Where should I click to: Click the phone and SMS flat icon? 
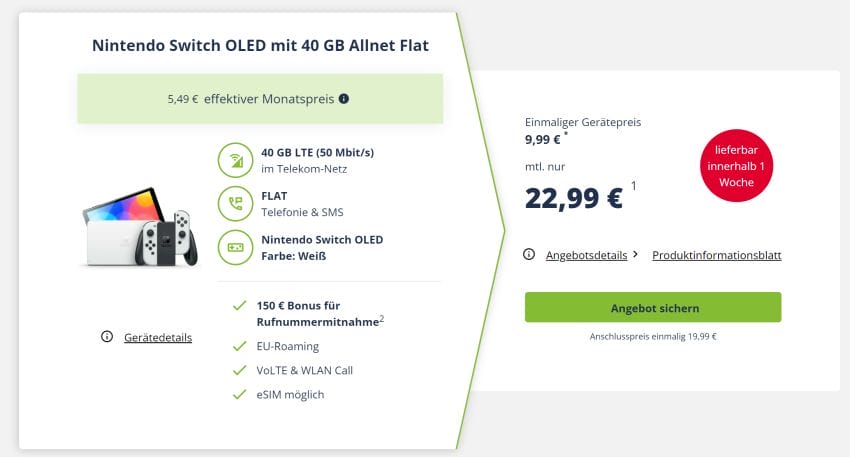pyautogui.click(x=235, y=203)
